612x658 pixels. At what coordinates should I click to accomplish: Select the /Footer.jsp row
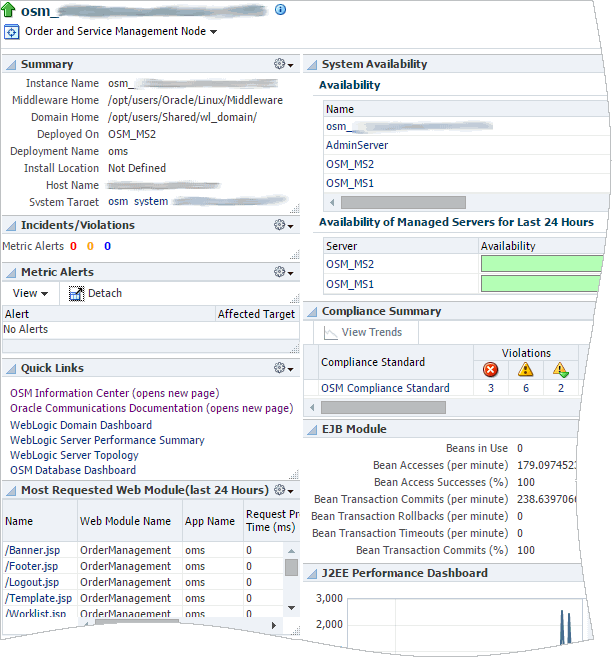point(144,566)
